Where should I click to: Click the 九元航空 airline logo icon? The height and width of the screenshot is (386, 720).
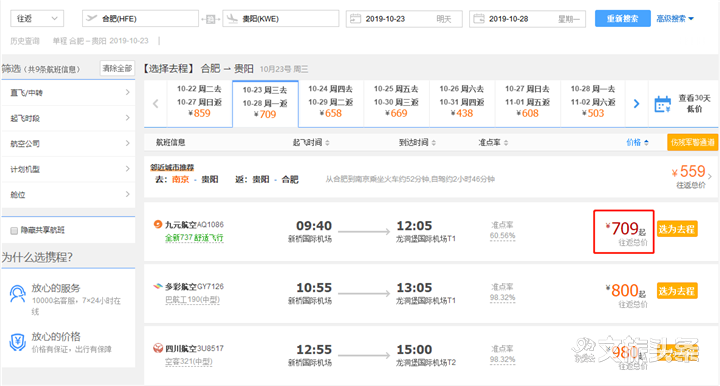[158, 224]
